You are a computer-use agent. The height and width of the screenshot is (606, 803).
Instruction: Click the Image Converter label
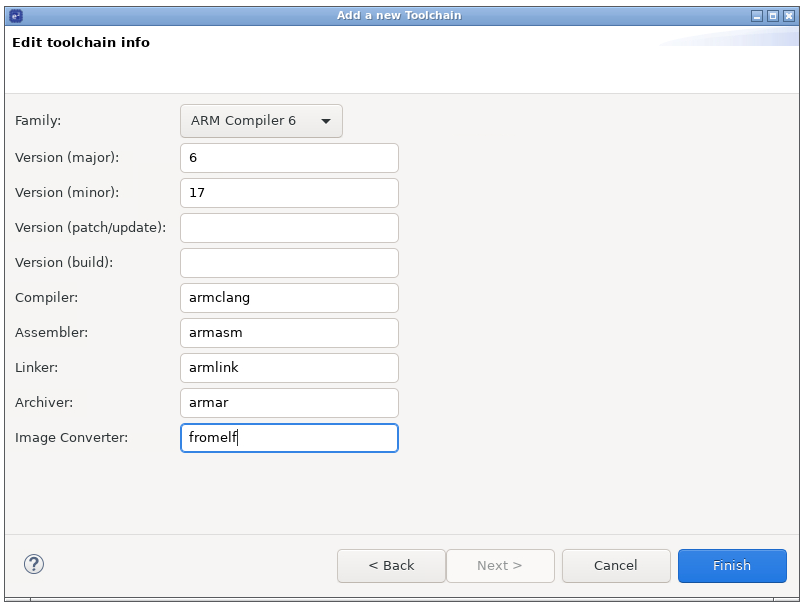pyautogui.click(x=72, y=438)
